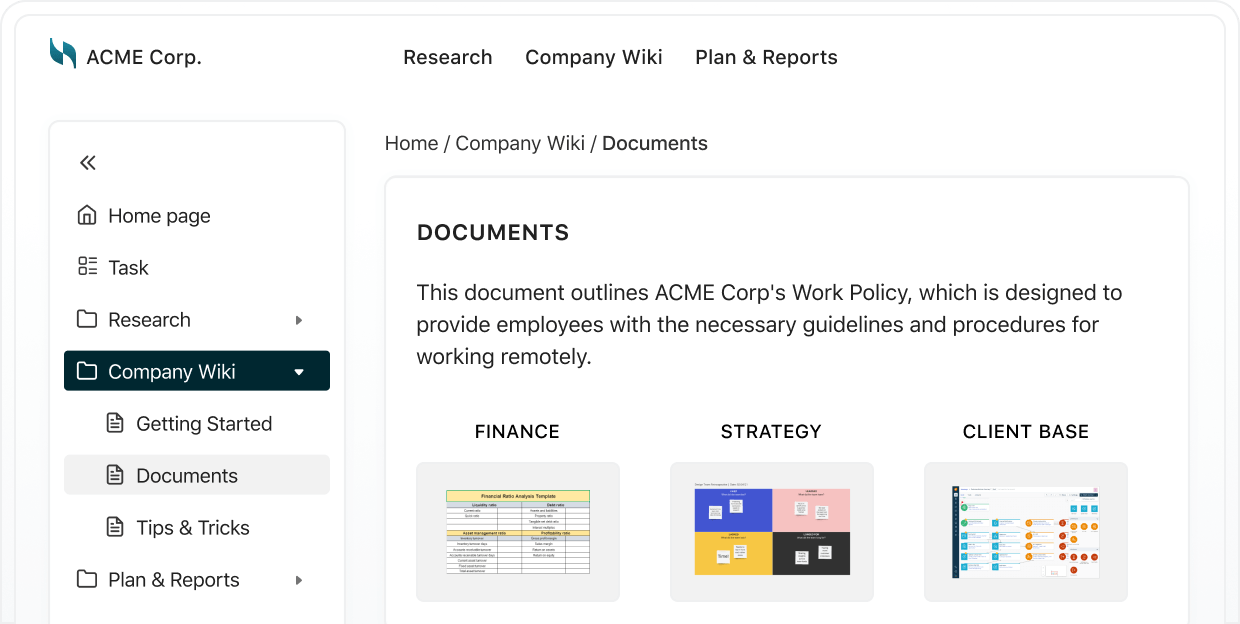Collapse sidebar with double chevron icon
This screenshot has height=624, width=1240.
88,163
